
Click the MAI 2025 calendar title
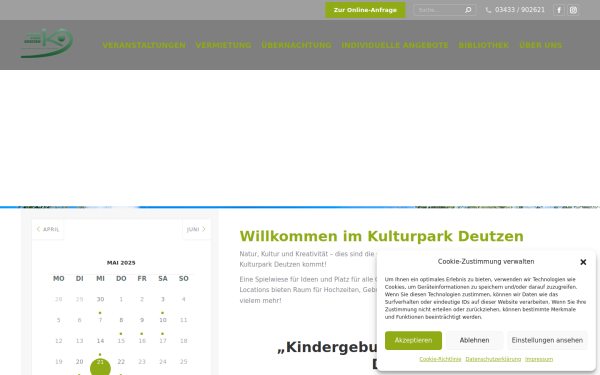(121, 263)
